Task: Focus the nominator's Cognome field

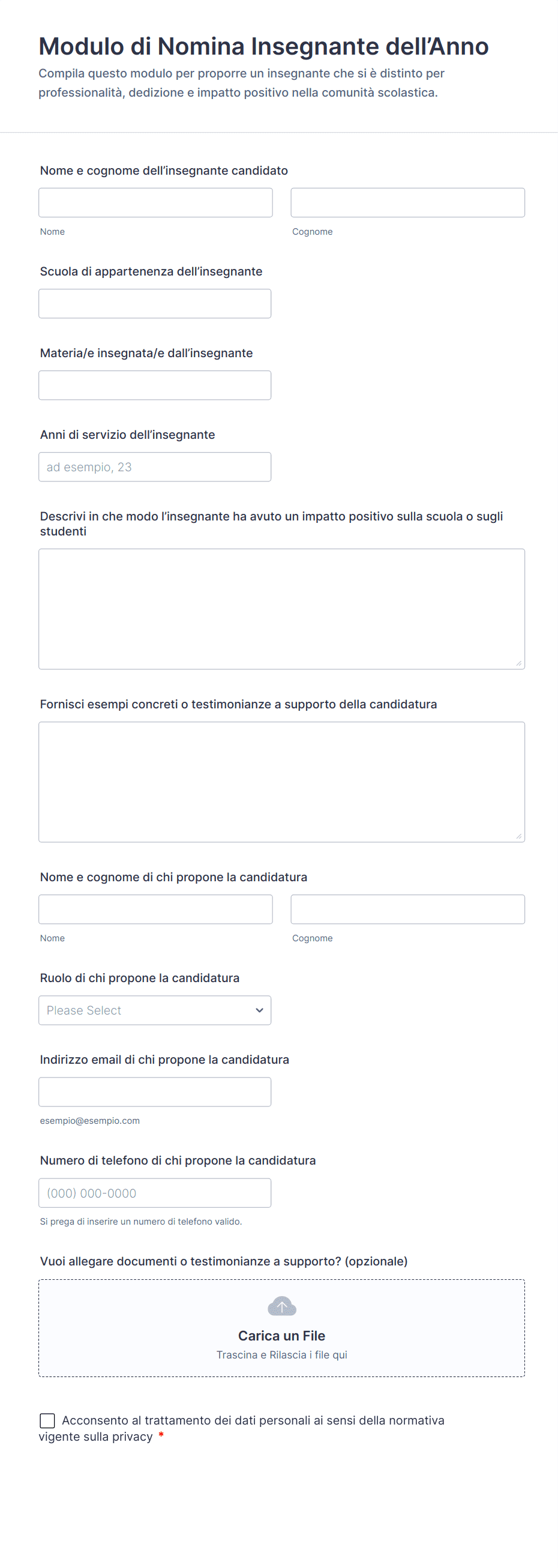Action: pyautogui.click(x=407, y=909)
